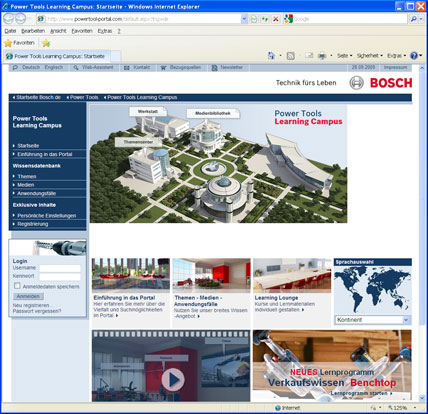This screenshot has width=428, height=414.
Task: Open the Seite dropdown menu
Action: (x=344, y=56)
